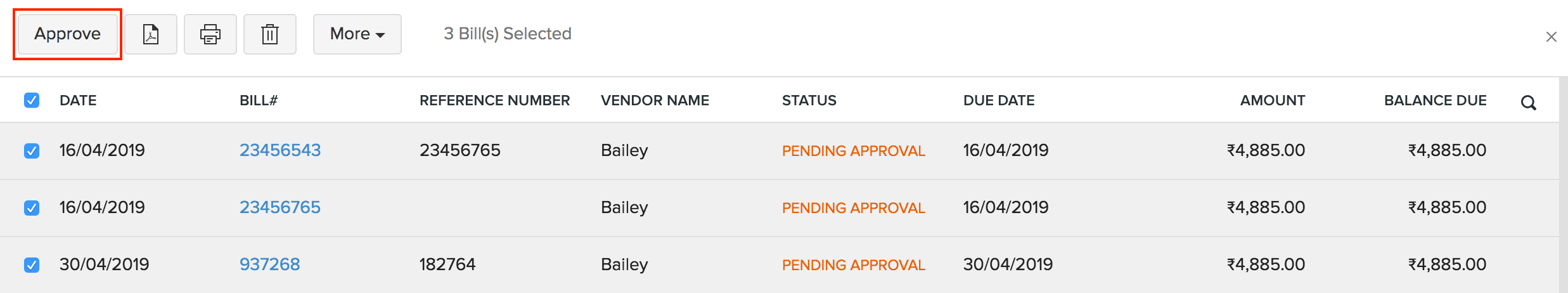Open bill number 23456543 link
Viewport: 1568px width, 293px height.
tap(280, 150)
